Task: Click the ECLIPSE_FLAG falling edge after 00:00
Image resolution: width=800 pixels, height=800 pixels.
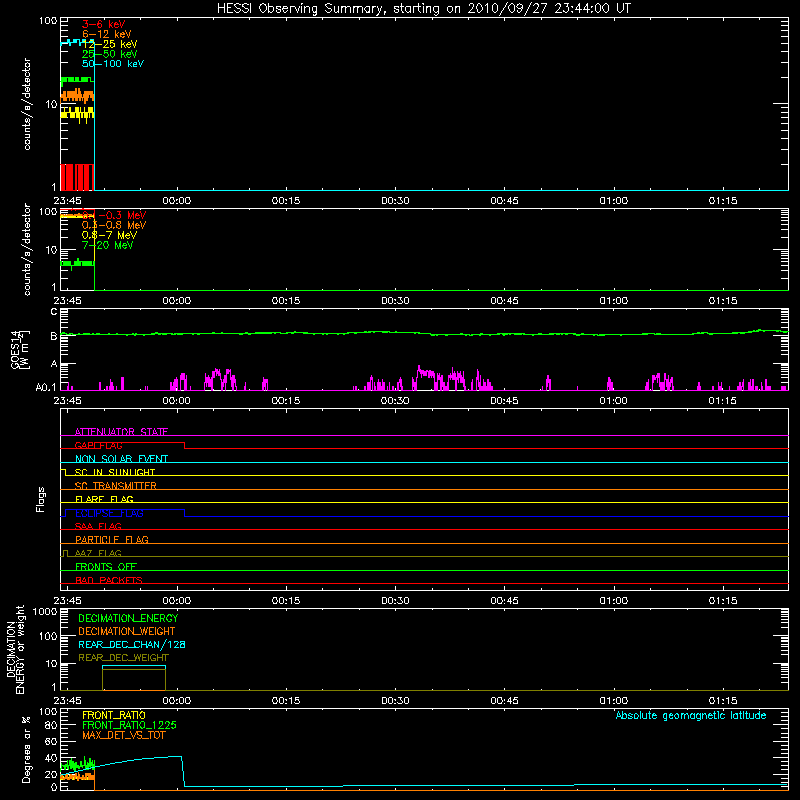Action: coord(184,513)
